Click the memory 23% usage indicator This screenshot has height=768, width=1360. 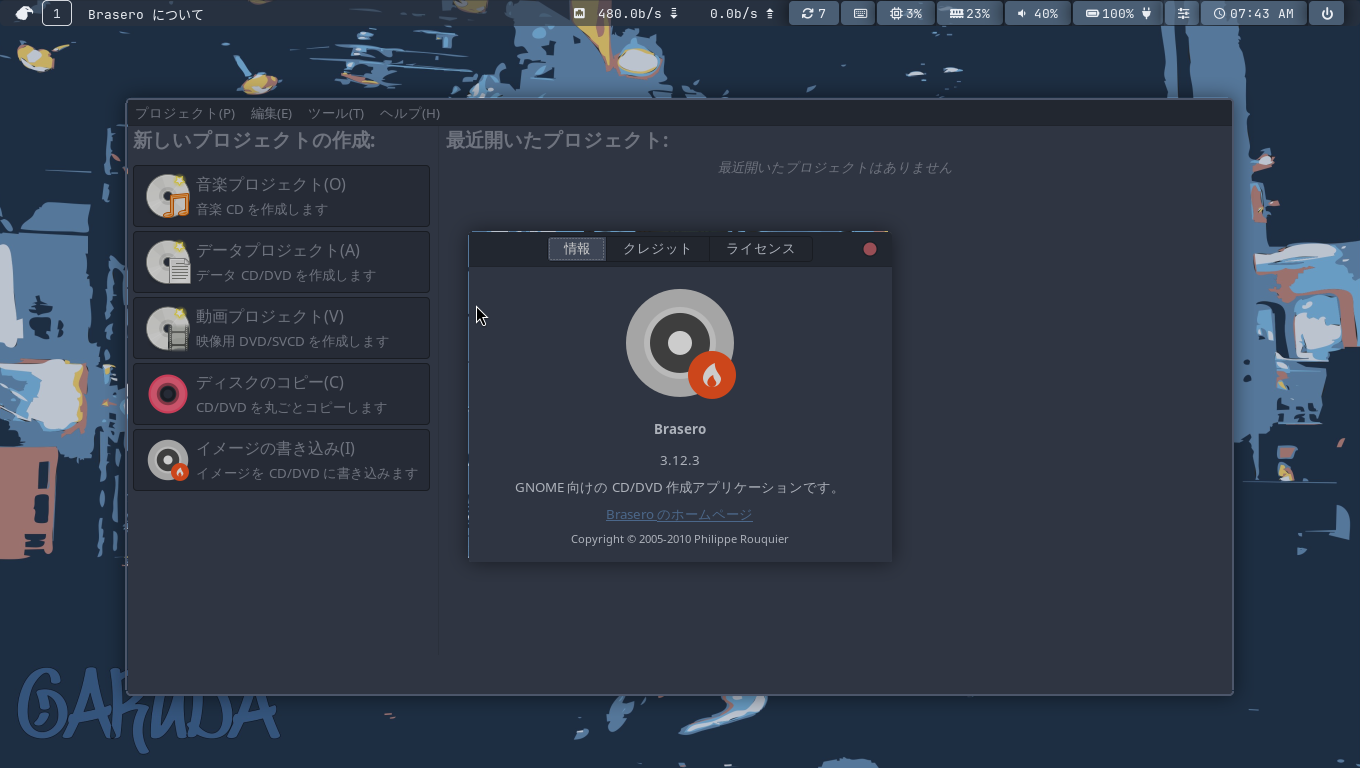point(970,13)
